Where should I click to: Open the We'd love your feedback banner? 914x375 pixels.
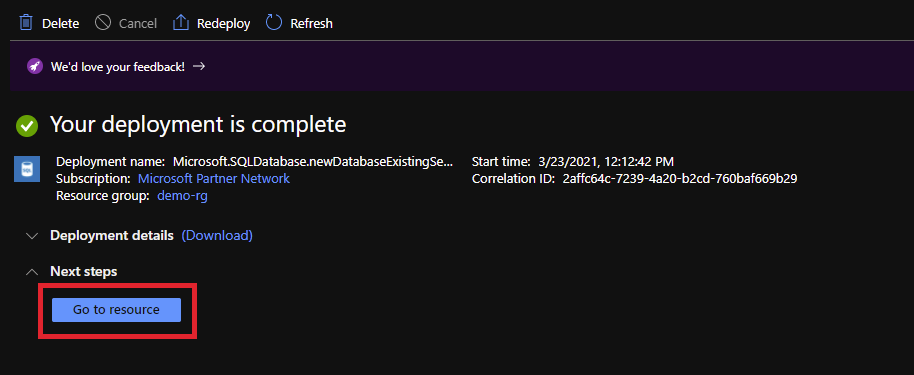pos(118,66)
